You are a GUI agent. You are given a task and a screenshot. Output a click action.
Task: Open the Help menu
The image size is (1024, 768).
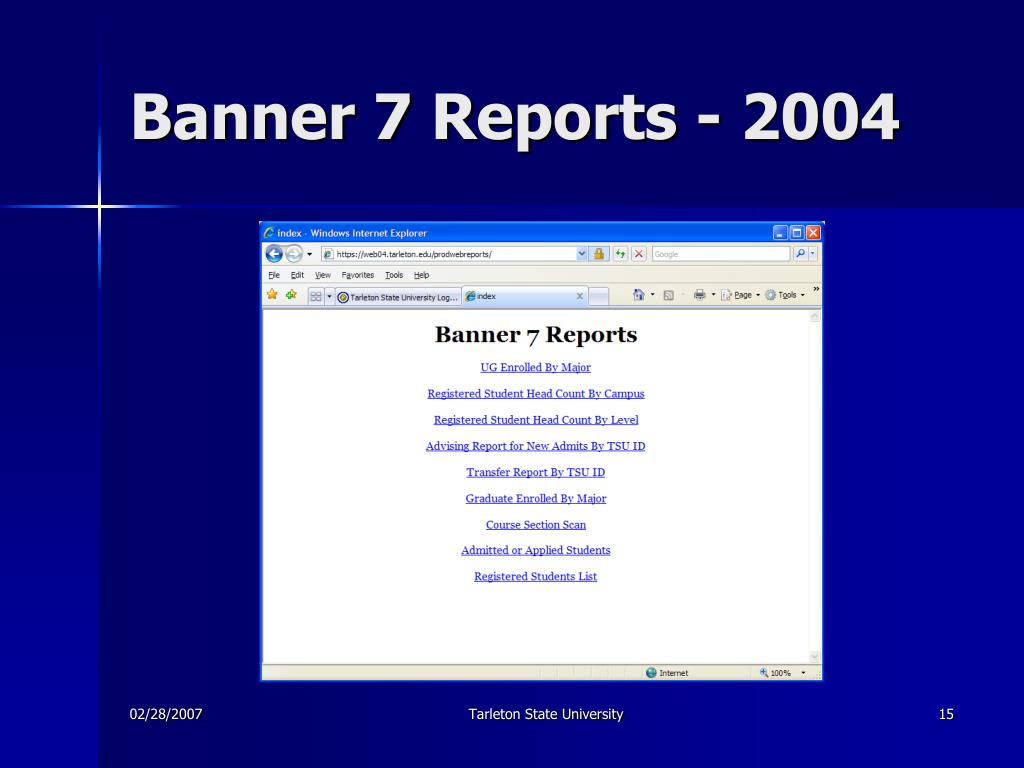[x=422, y=275]
